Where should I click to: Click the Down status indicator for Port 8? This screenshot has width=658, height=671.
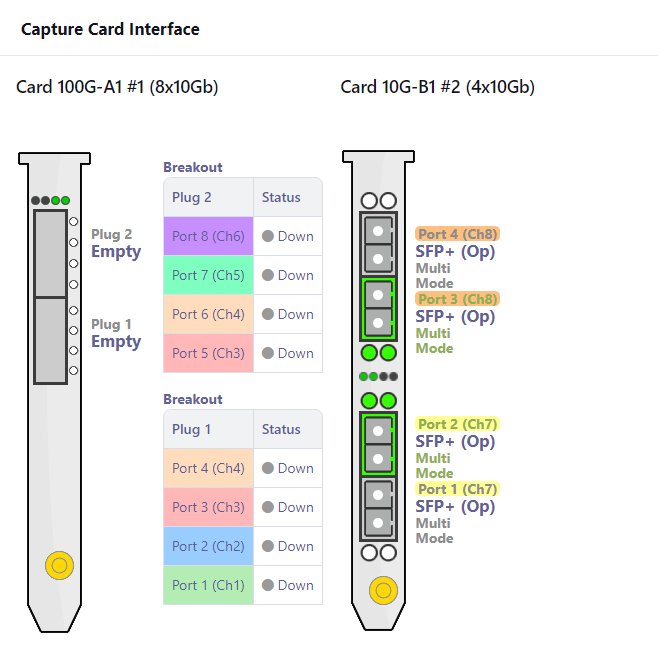coord(288,236)
